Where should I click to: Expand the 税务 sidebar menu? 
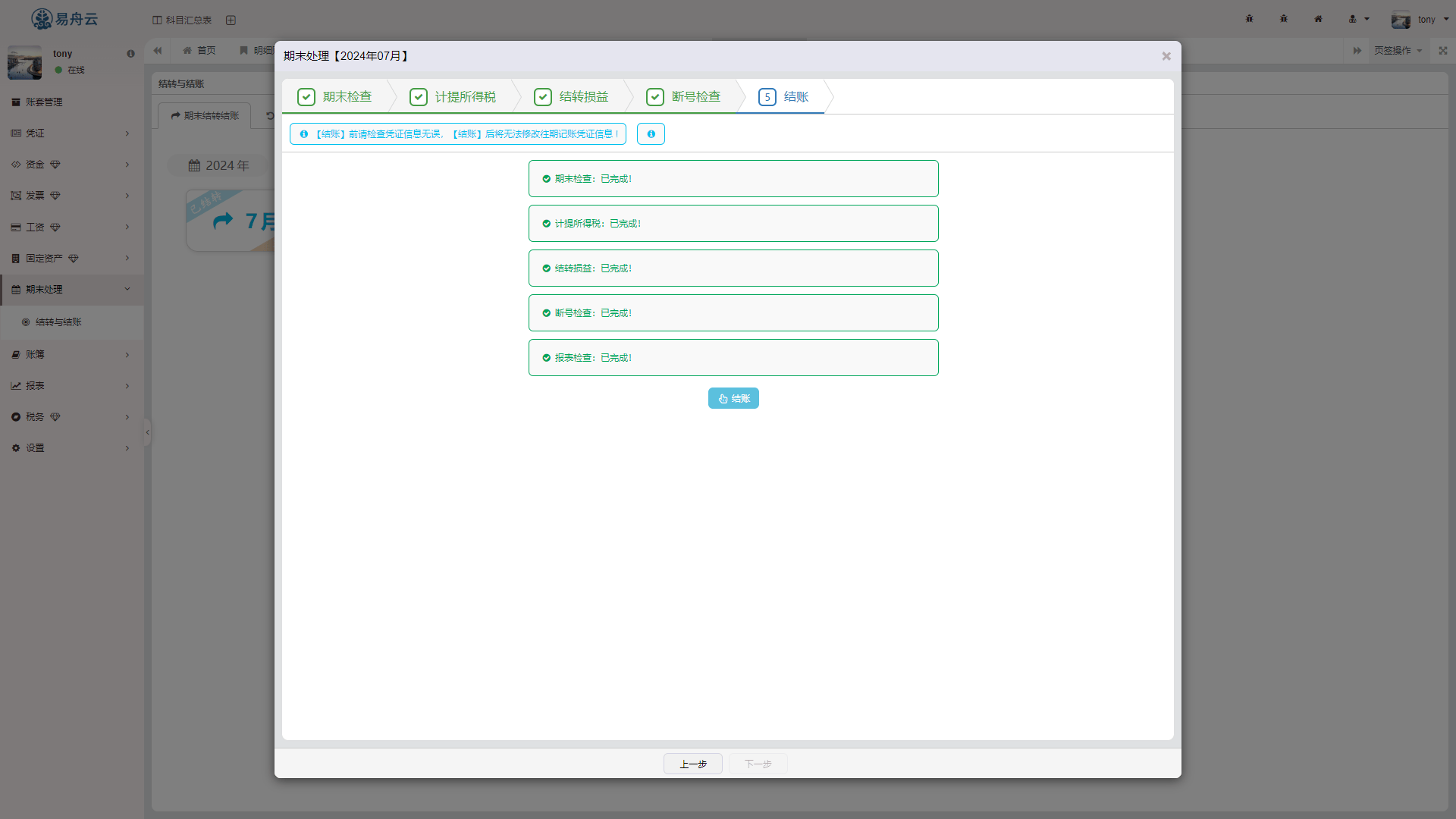pos(72,416)
